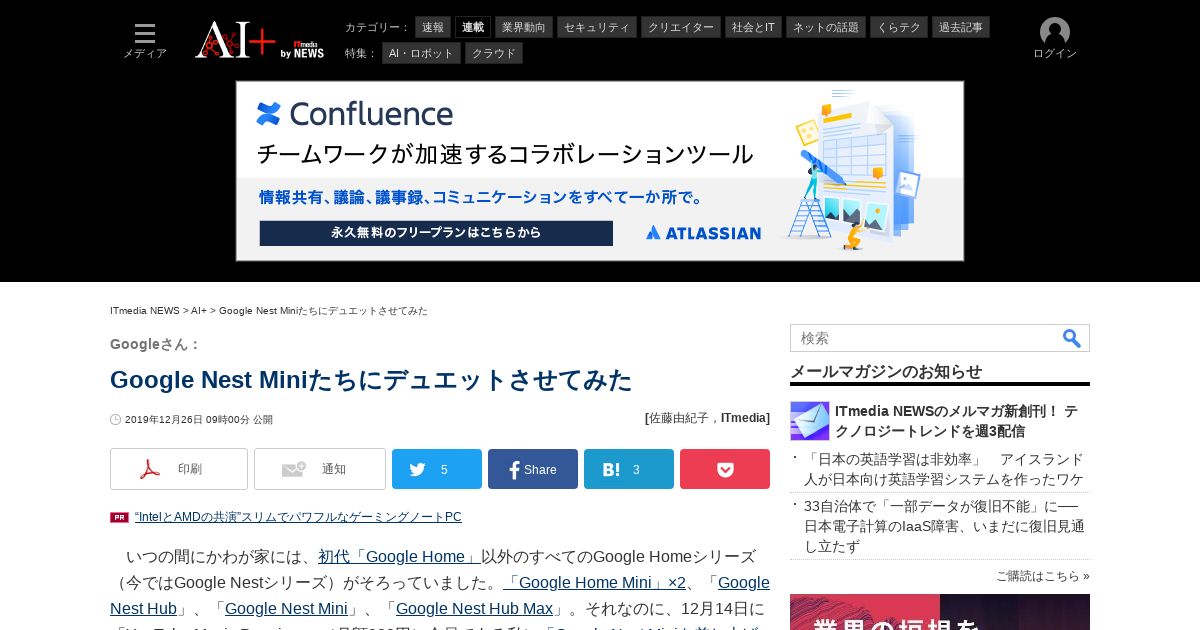
Task: Select the 速報 category
Action: (x=433, y=27)
